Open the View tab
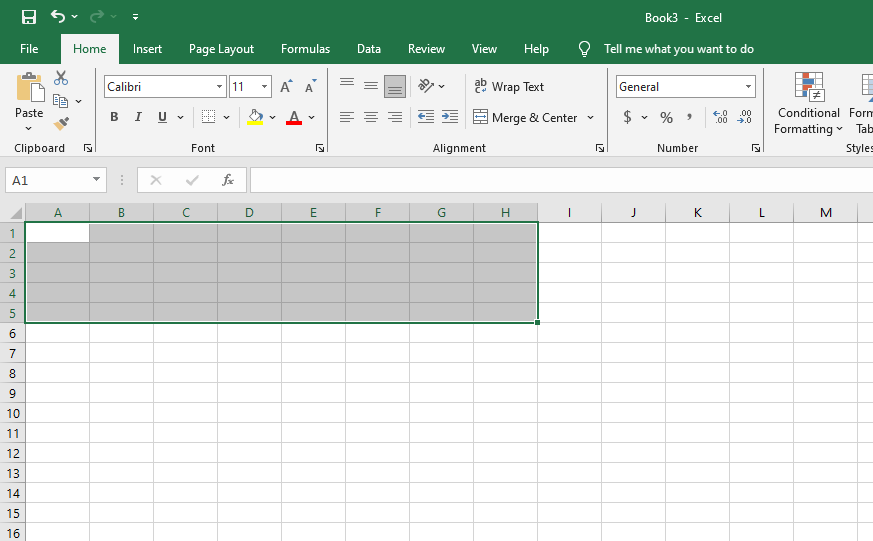The image size is (873, 541). coord(484,49)
